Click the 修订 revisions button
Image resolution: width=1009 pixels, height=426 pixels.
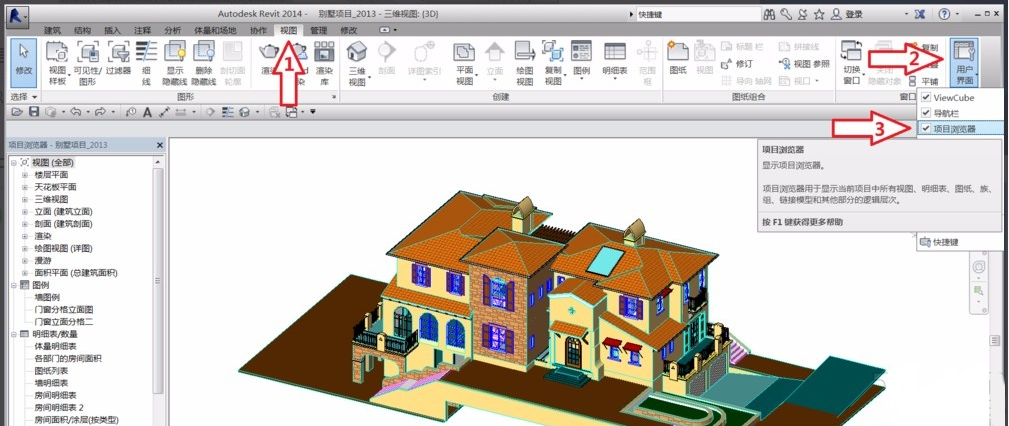pos(737,64)
